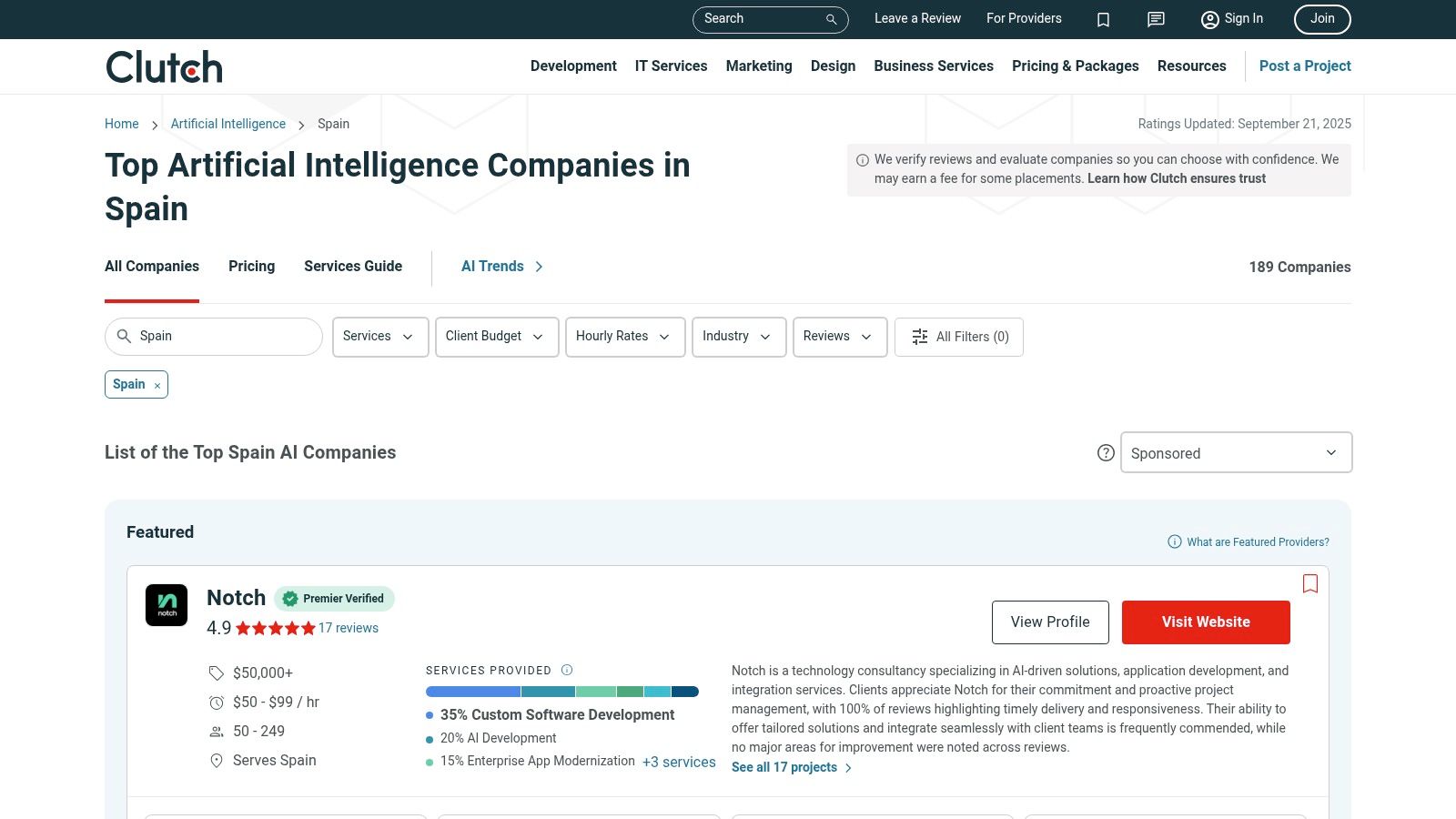Click the Spain location search field

(x=214, y=337)
